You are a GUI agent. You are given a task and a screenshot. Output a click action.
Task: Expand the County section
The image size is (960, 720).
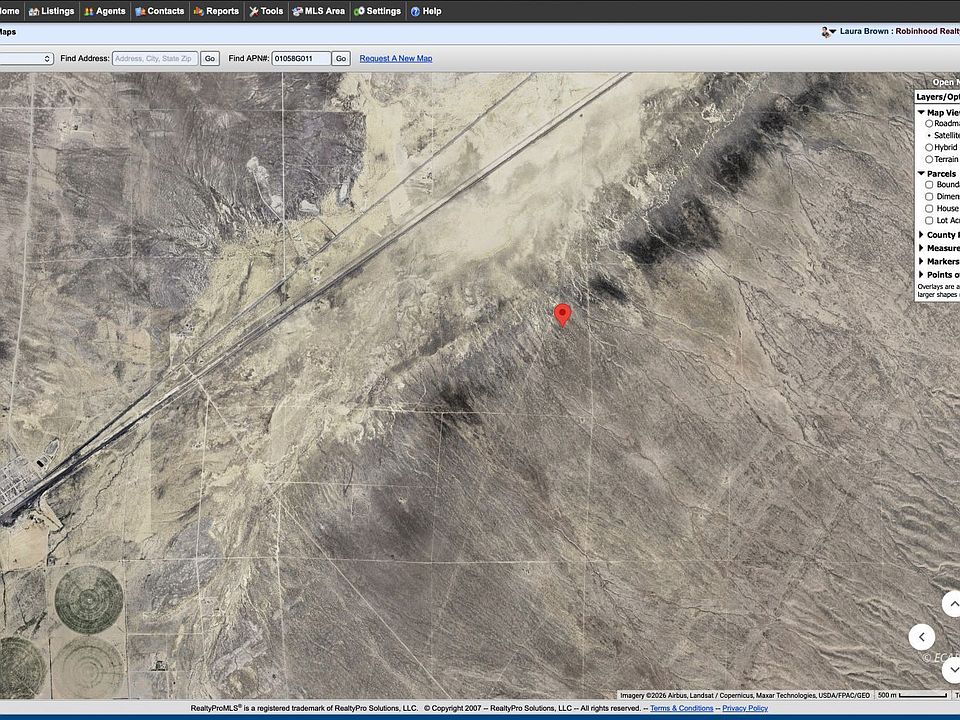click(x=921, y=235)
